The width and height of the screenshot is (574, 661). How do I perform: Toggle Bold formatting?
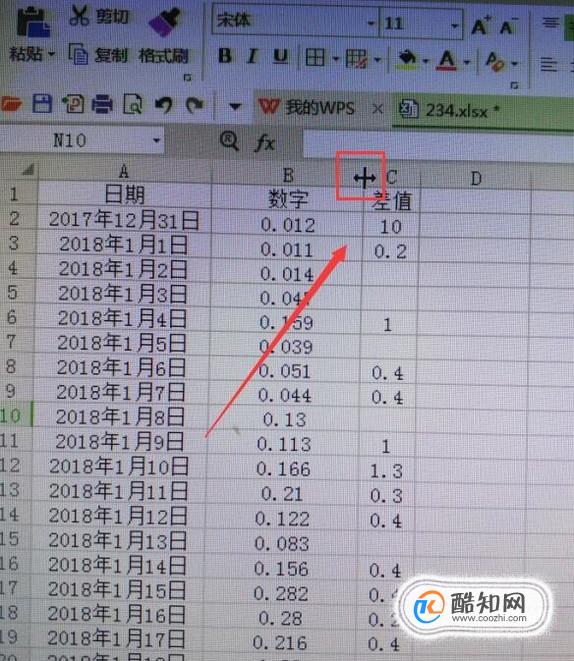(x=225, y=56)
